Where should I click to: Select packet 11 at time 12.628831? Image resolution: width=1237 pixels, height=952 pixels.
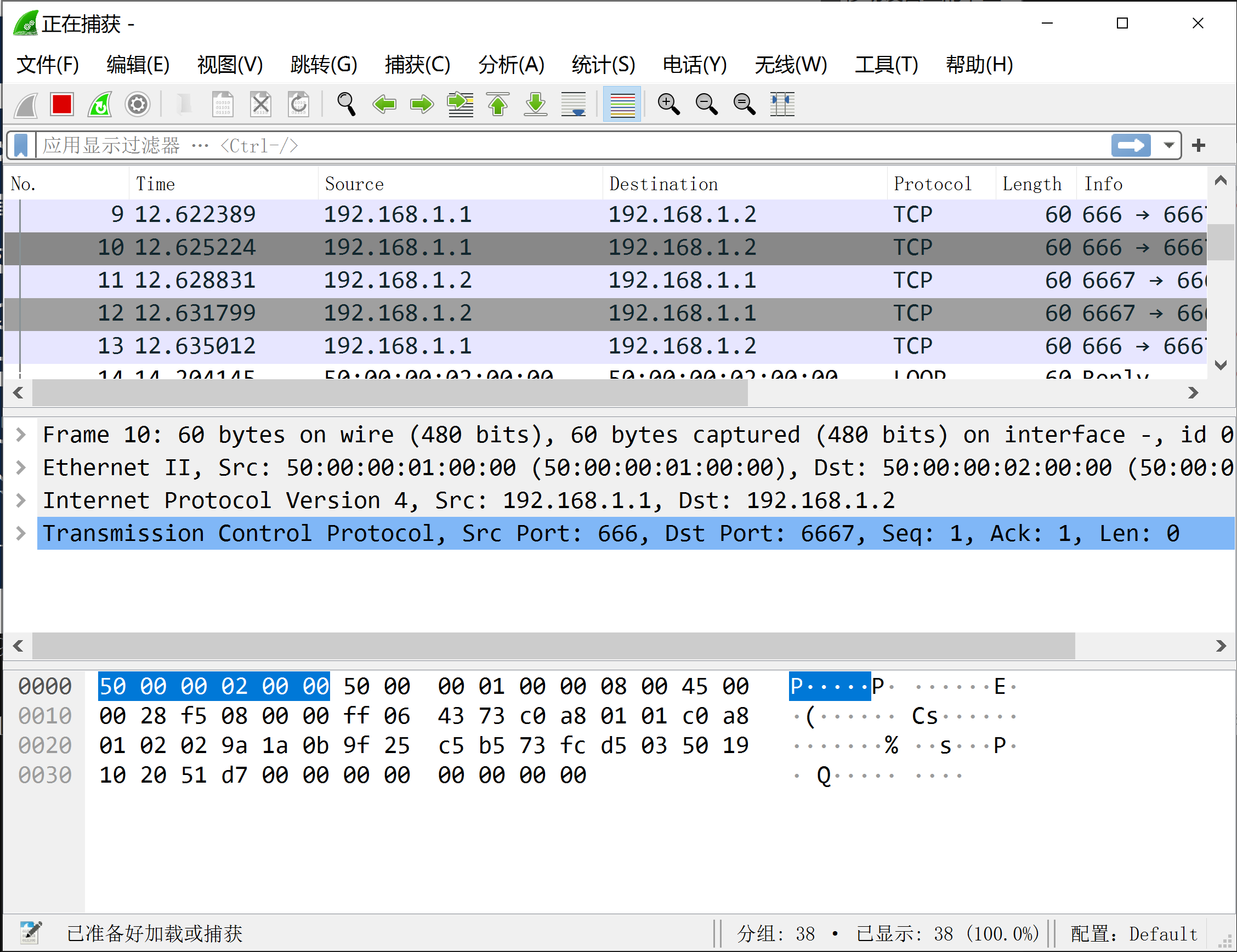click(x=605, y=281)
